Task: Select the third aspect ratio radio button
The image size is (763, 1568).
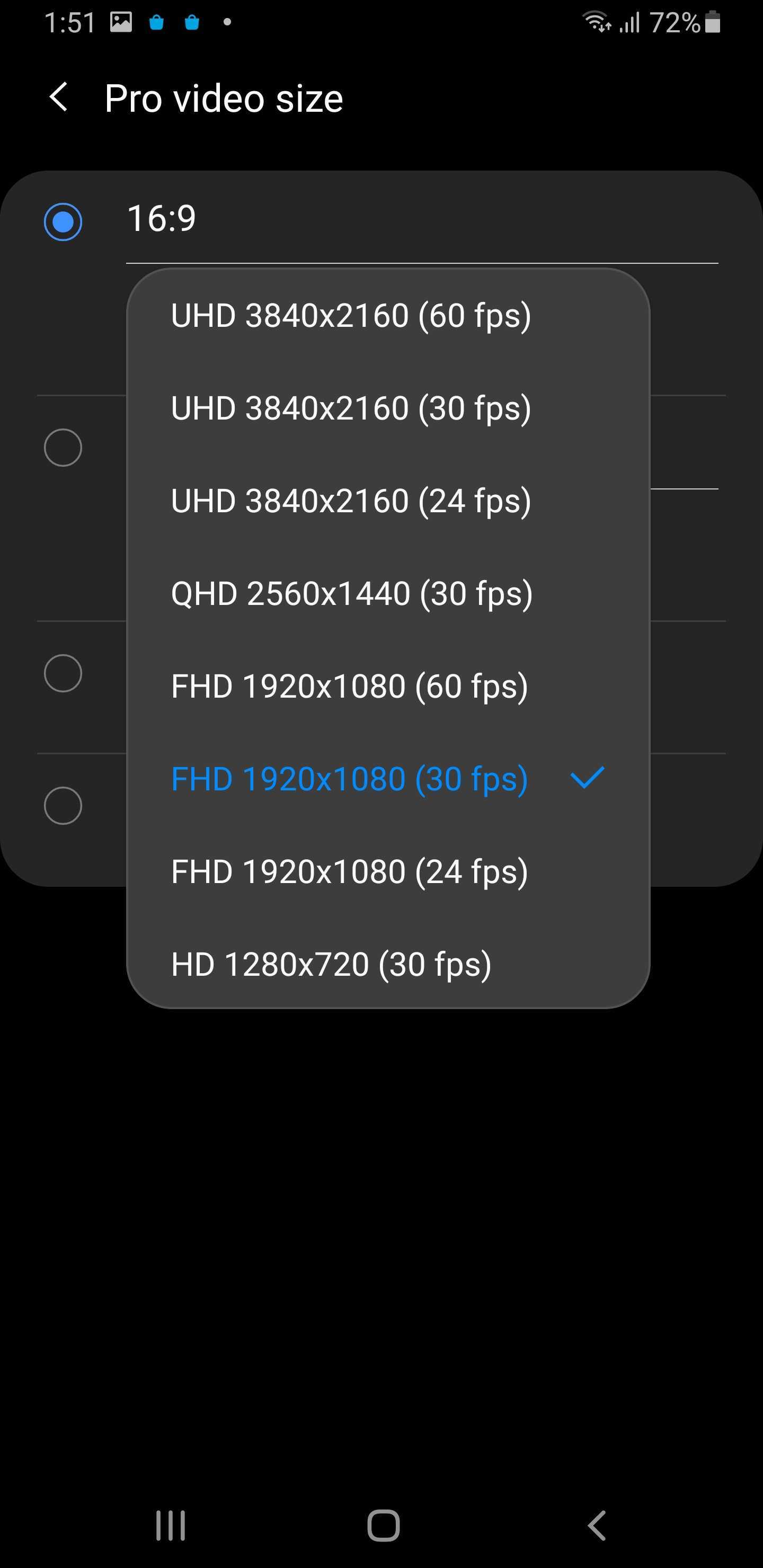Action: [63, 673]
